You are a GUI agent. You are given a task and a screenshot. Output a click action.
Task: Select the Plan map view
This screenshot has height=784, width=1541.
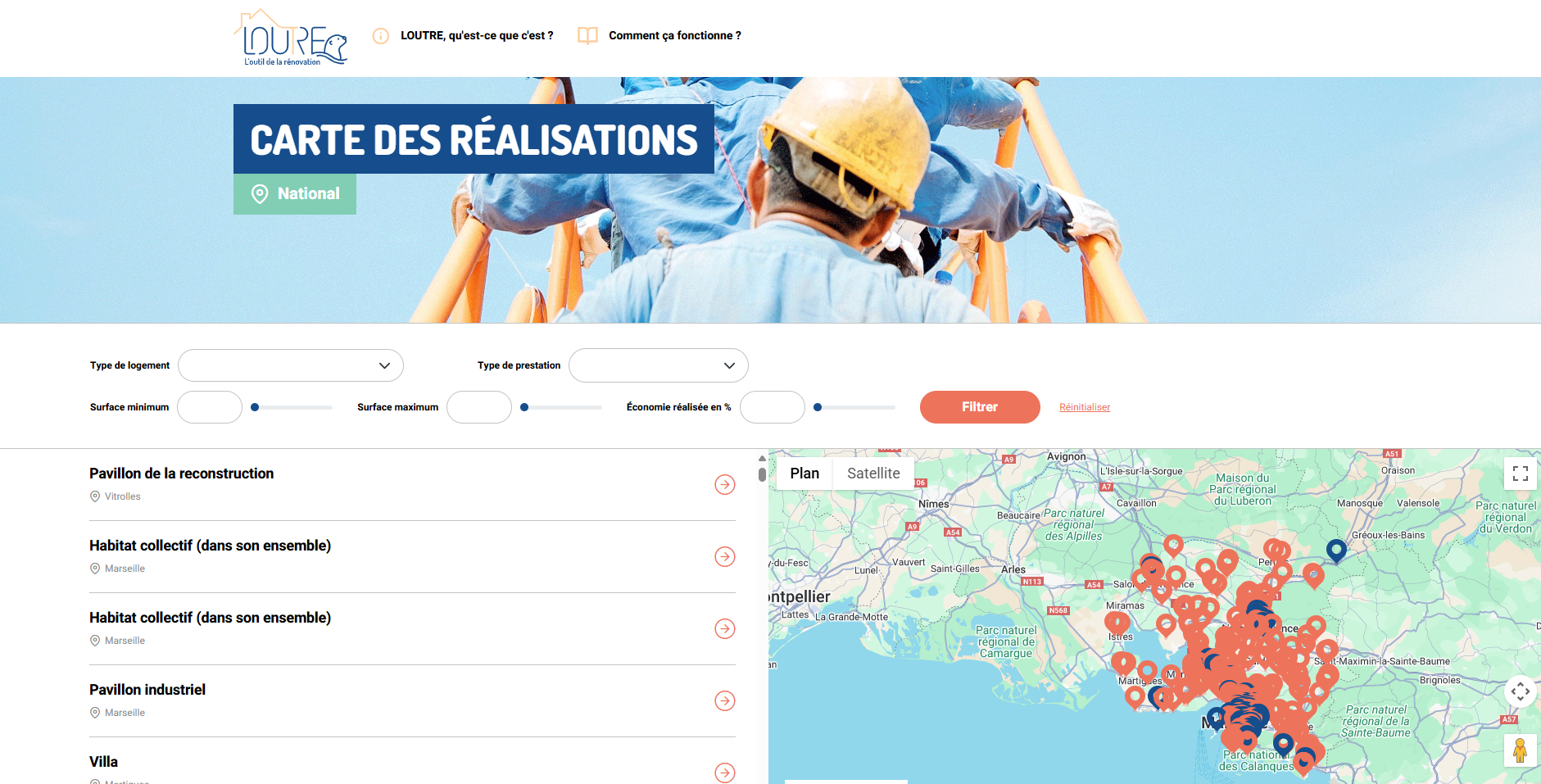click(x=804, y=474)
